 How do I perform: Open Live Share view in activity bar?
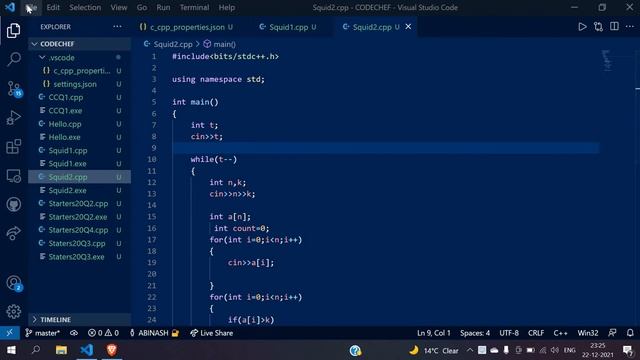click(13, 233)
